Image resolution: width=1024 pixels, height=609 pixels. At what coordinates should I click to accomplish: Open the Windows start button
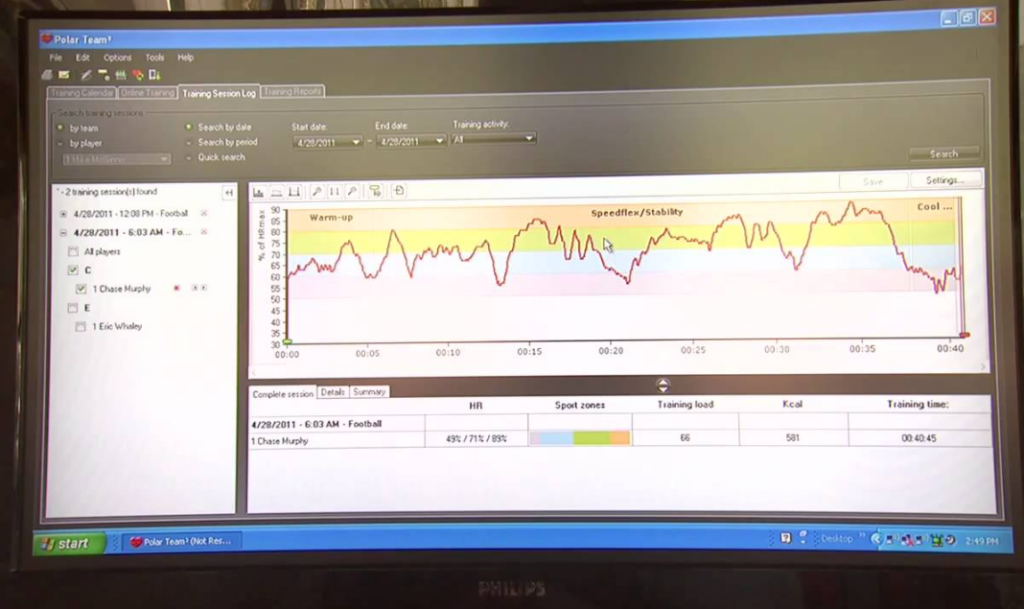pyautogui.click(x=68, y=543)
